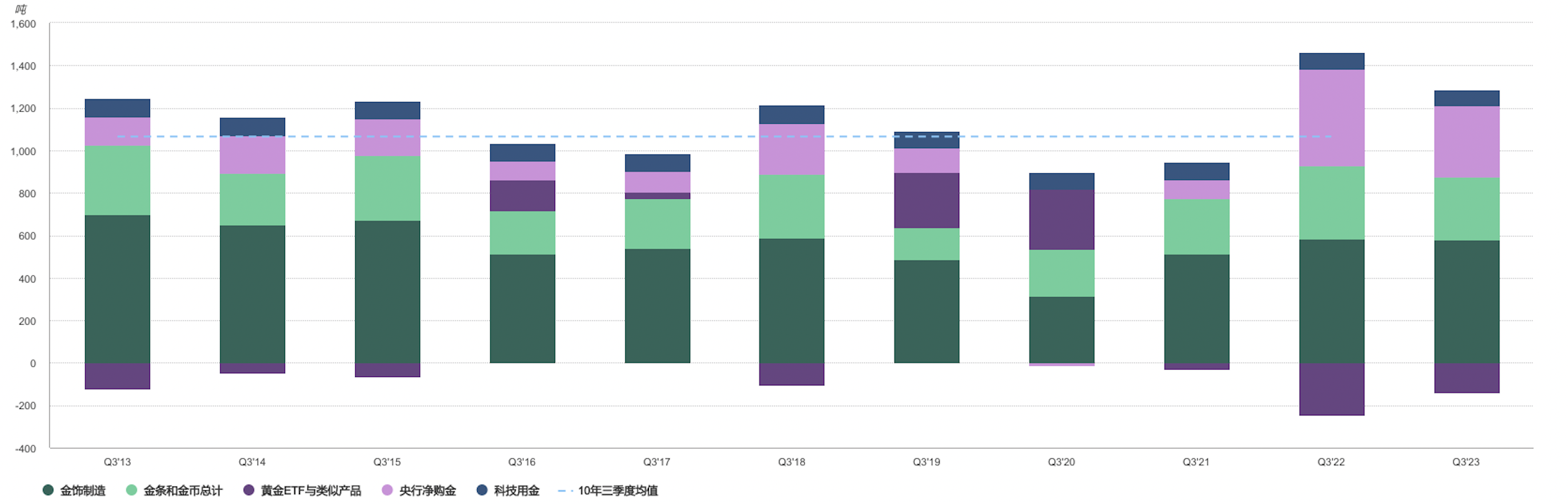Select the light green segment in the Q3'16 bar
Viewport: 1568px width, 504px height.
point(523,233)
